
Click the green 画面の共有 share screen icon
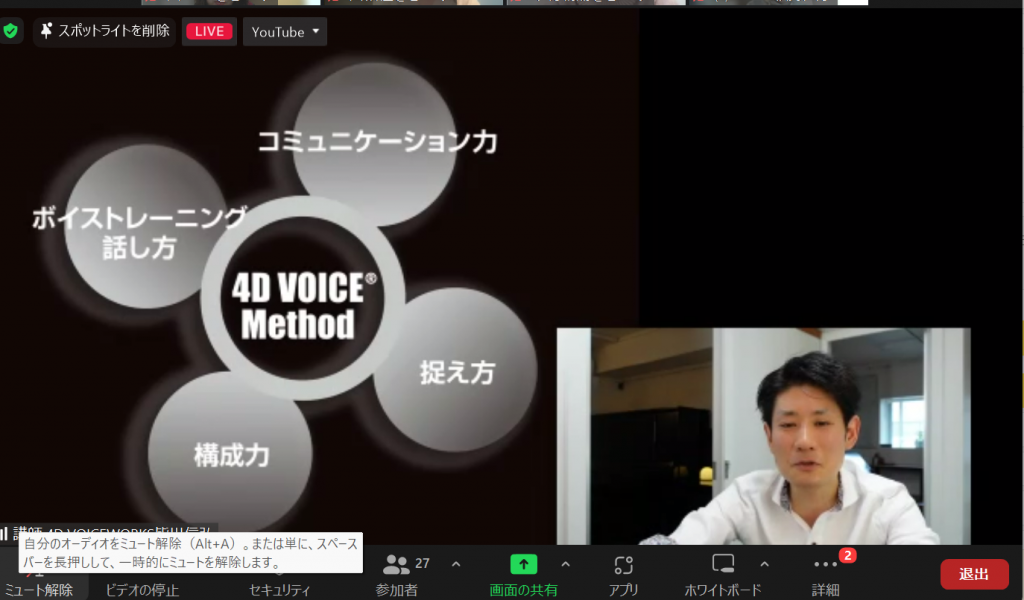[523, 564]
